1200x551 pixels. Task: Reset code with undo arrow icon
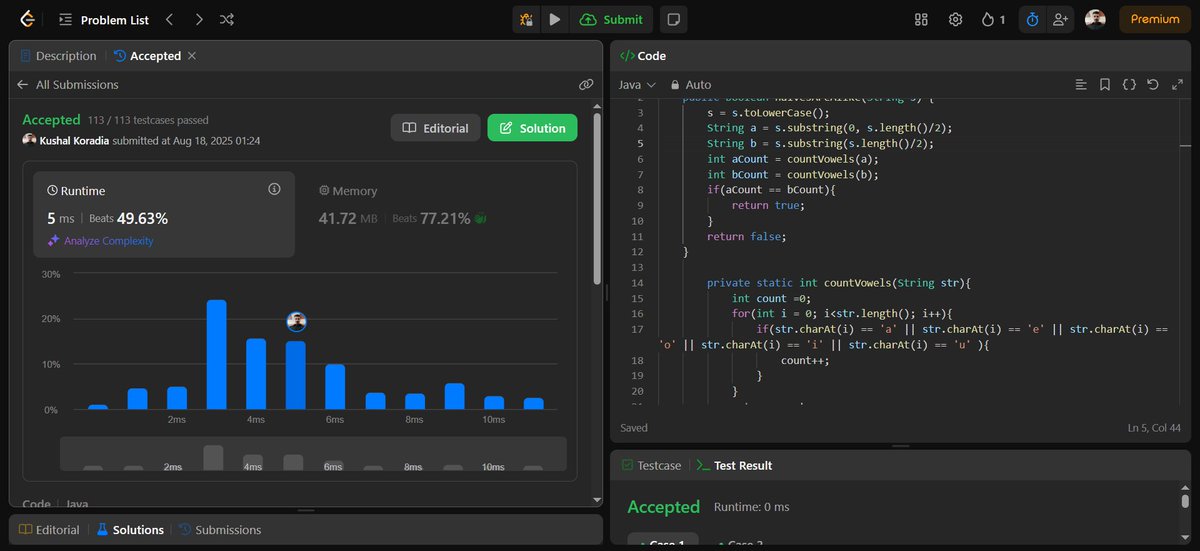pos(1153,85)
